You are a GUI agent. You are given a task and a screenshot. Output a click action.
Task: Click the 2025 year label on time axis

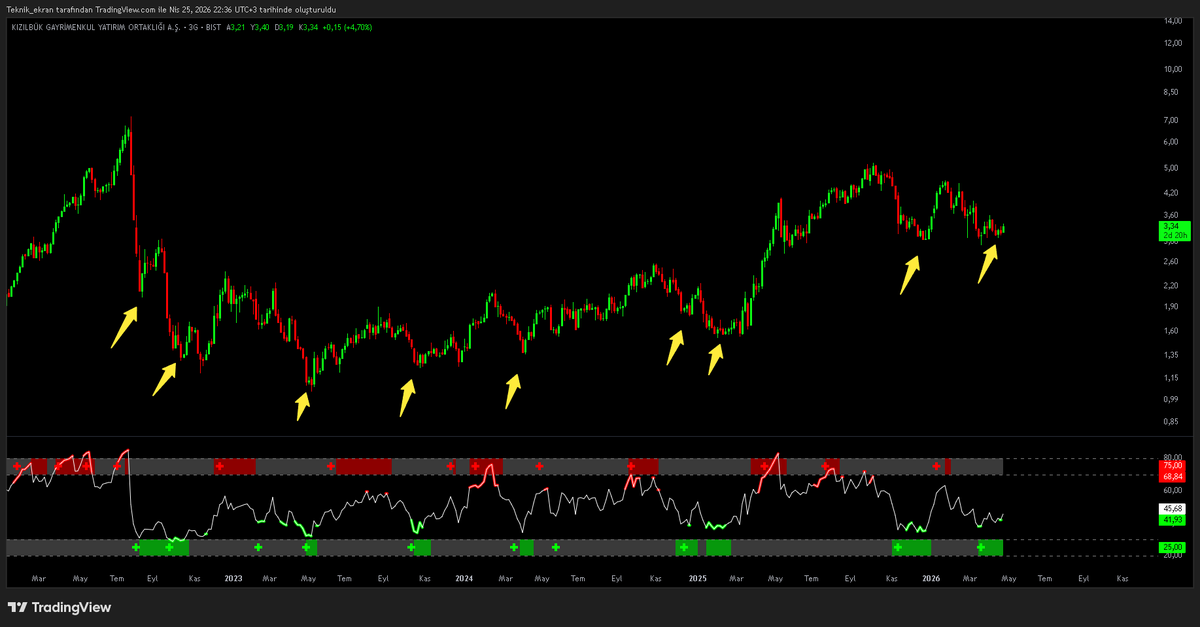[x=698, y=578]
